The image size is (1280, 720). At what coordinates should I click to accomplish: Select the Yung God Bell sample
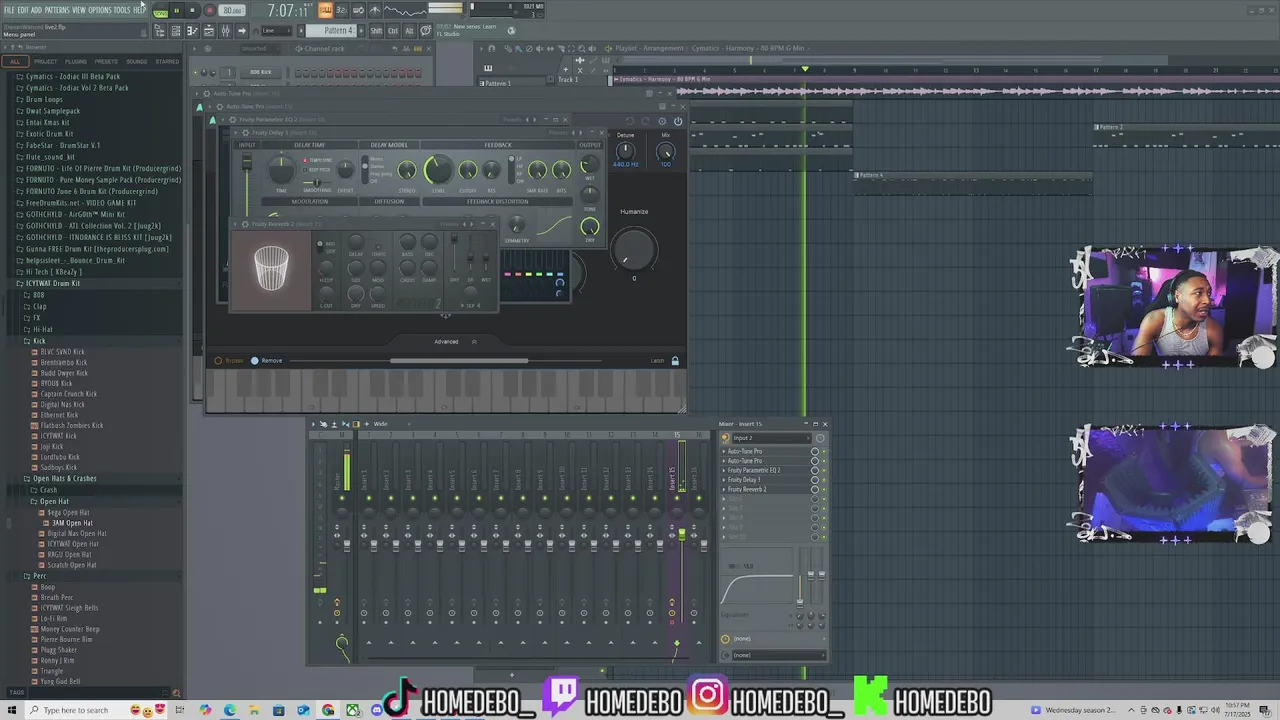(60, 682)
